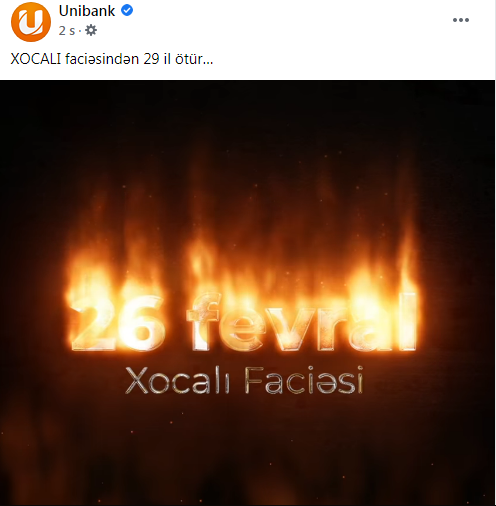This screenshot has height=506, width=496.
Task: Click "faciəsindən" in the post caption
Action: [102, 59]
